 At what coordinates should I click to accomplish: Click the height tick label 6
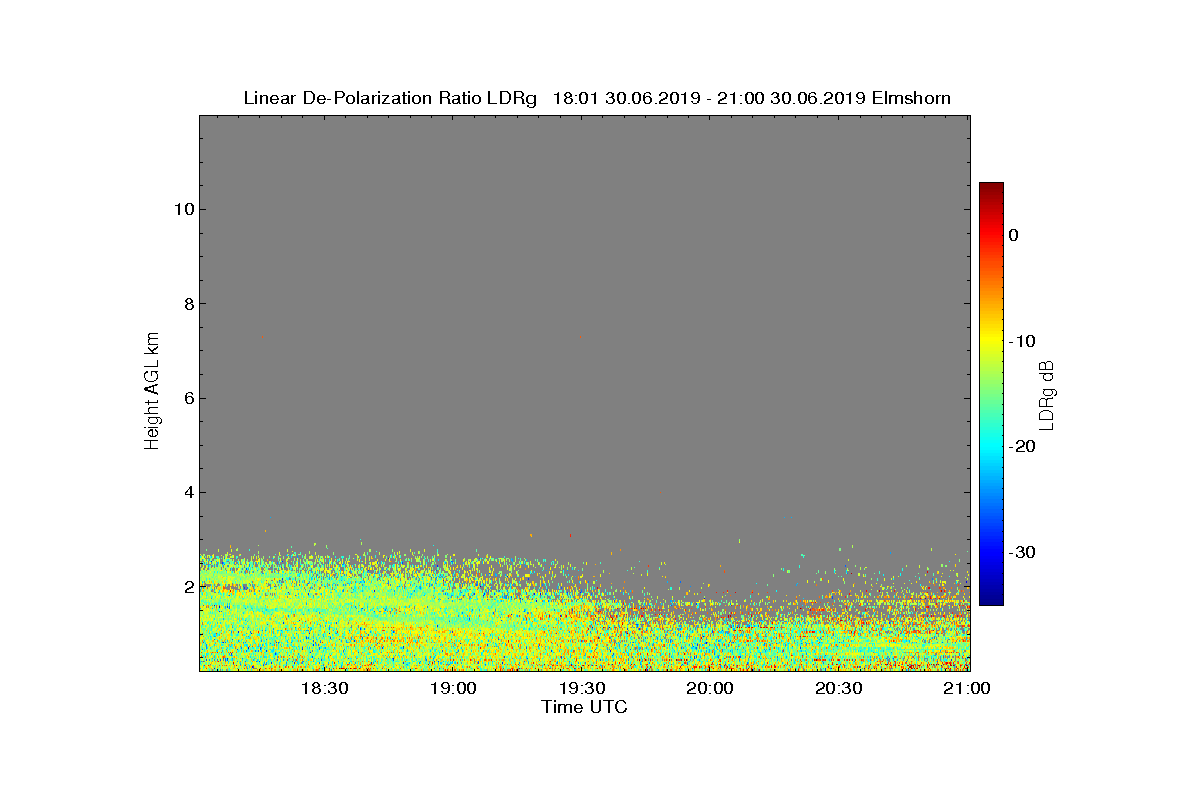tap(187, 398)
